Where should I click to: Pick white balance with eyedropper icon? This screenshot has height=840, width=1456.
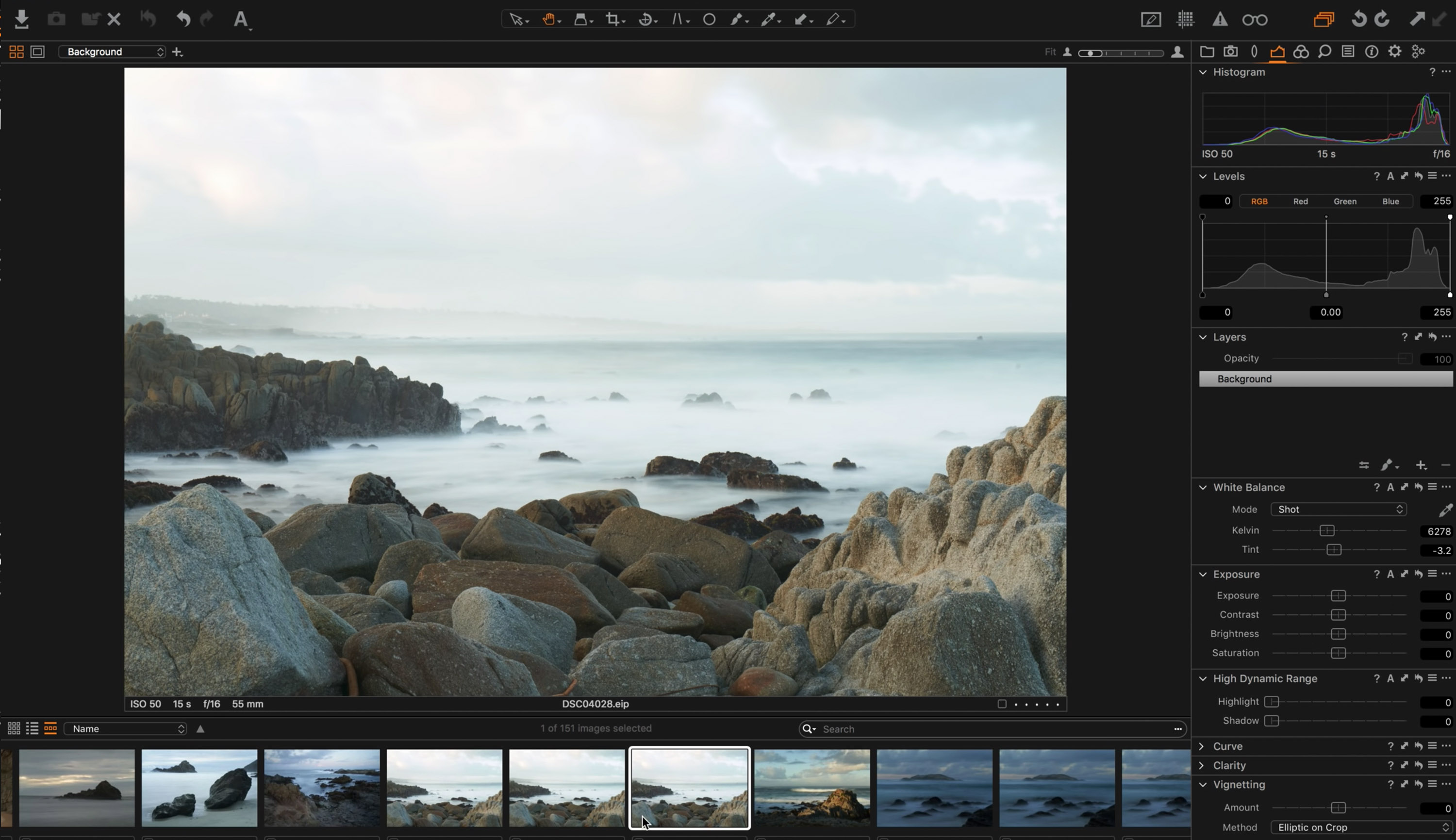pyautogui.click(x=1445, y=510)
